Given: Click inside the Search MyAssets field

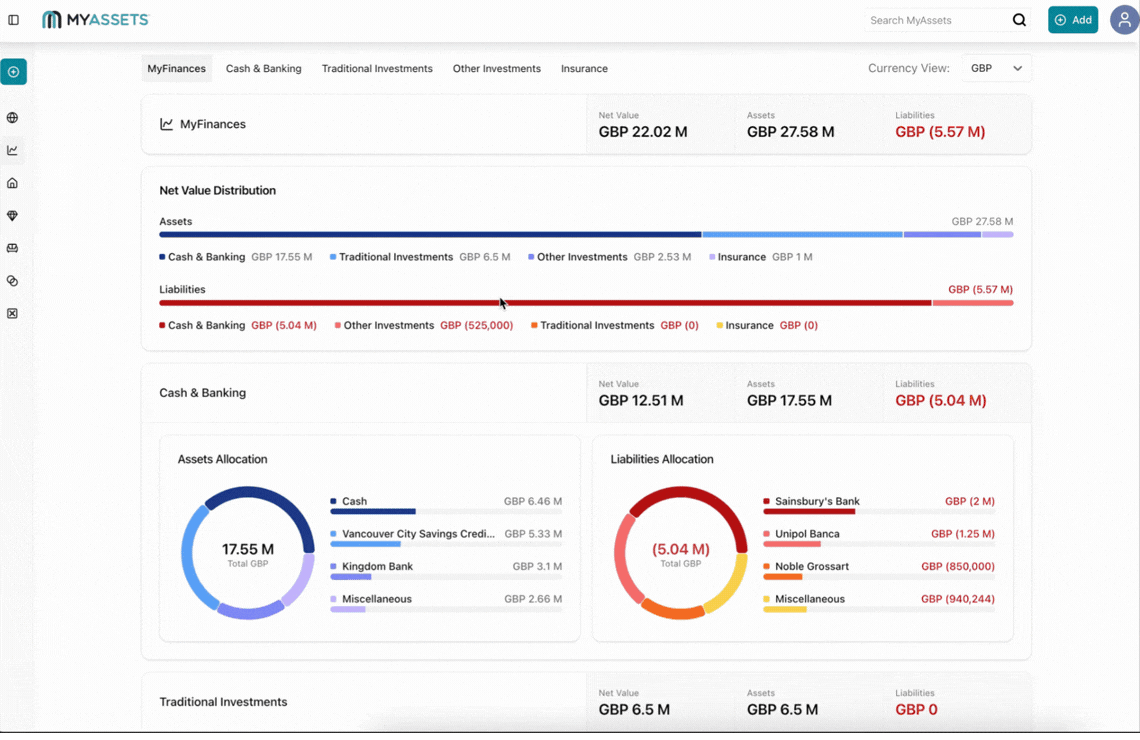Looking at the screenshot, I should 935,20.
